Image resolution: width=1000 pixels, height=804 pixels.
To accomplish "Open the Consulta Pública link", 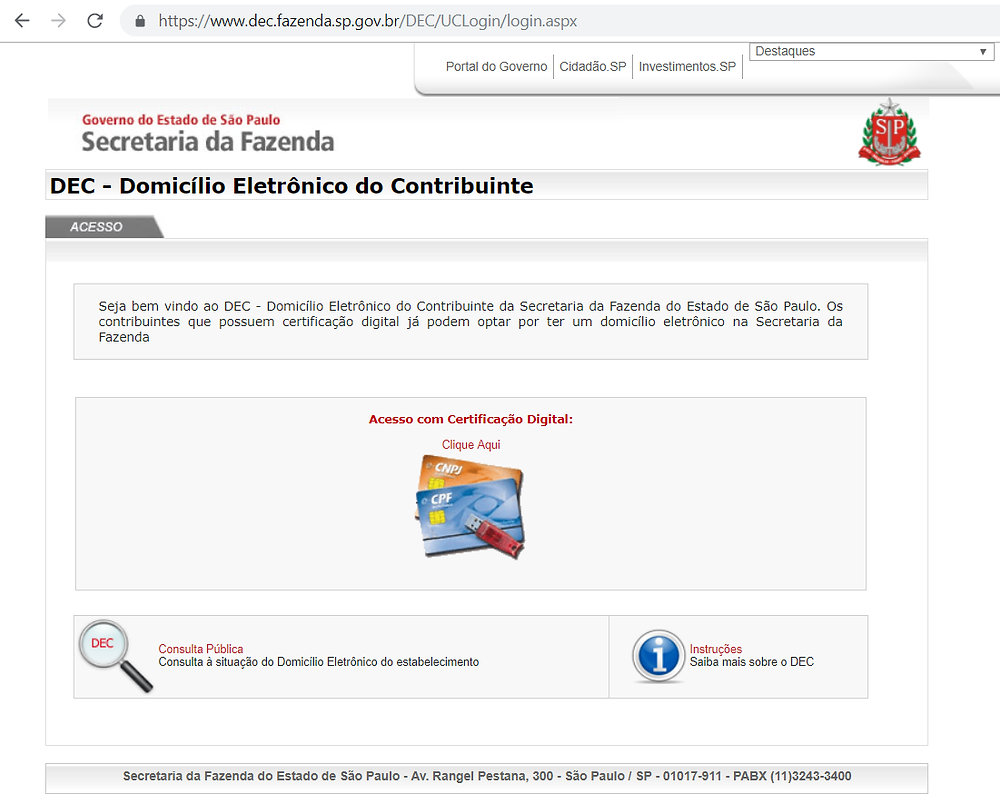I will point(200,648).
